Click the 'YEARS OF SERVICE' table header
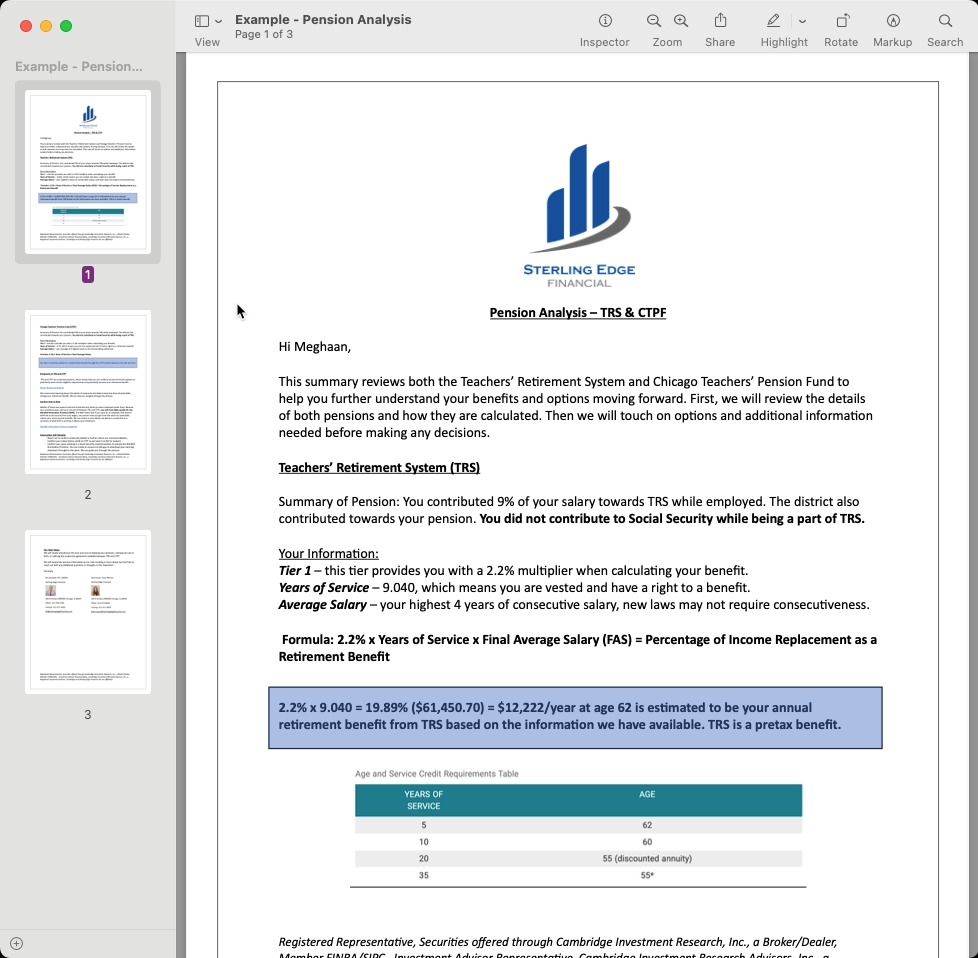 (x=424, y=800)
